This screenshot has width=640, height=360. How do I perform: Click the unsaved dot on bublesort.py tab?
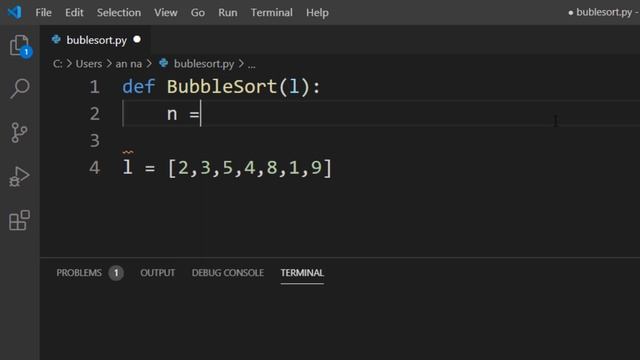click(x=137, y=40)
